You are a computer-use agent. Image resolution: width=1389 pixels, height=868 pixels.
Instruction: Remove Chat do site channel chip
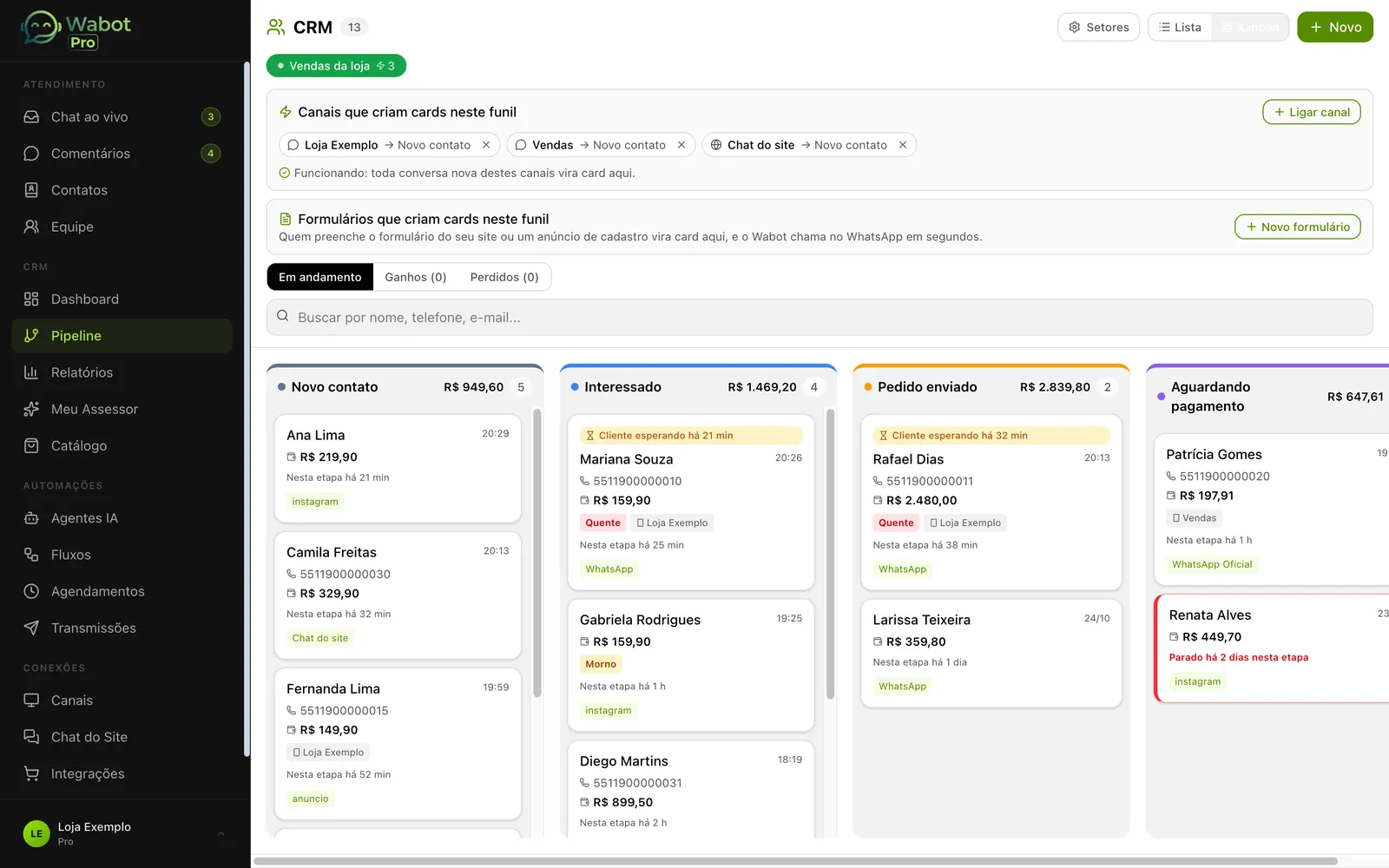tap(903, 145)
